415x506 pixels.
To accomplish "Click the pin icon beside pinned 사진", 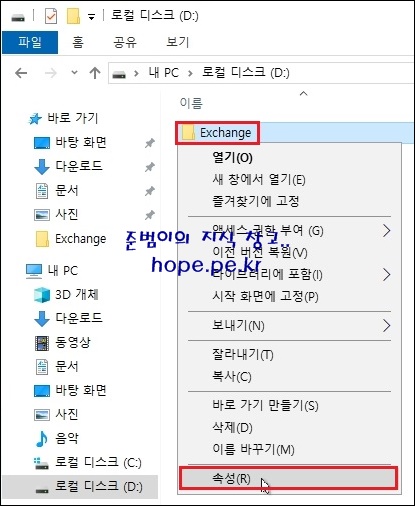I will [150, 215].
